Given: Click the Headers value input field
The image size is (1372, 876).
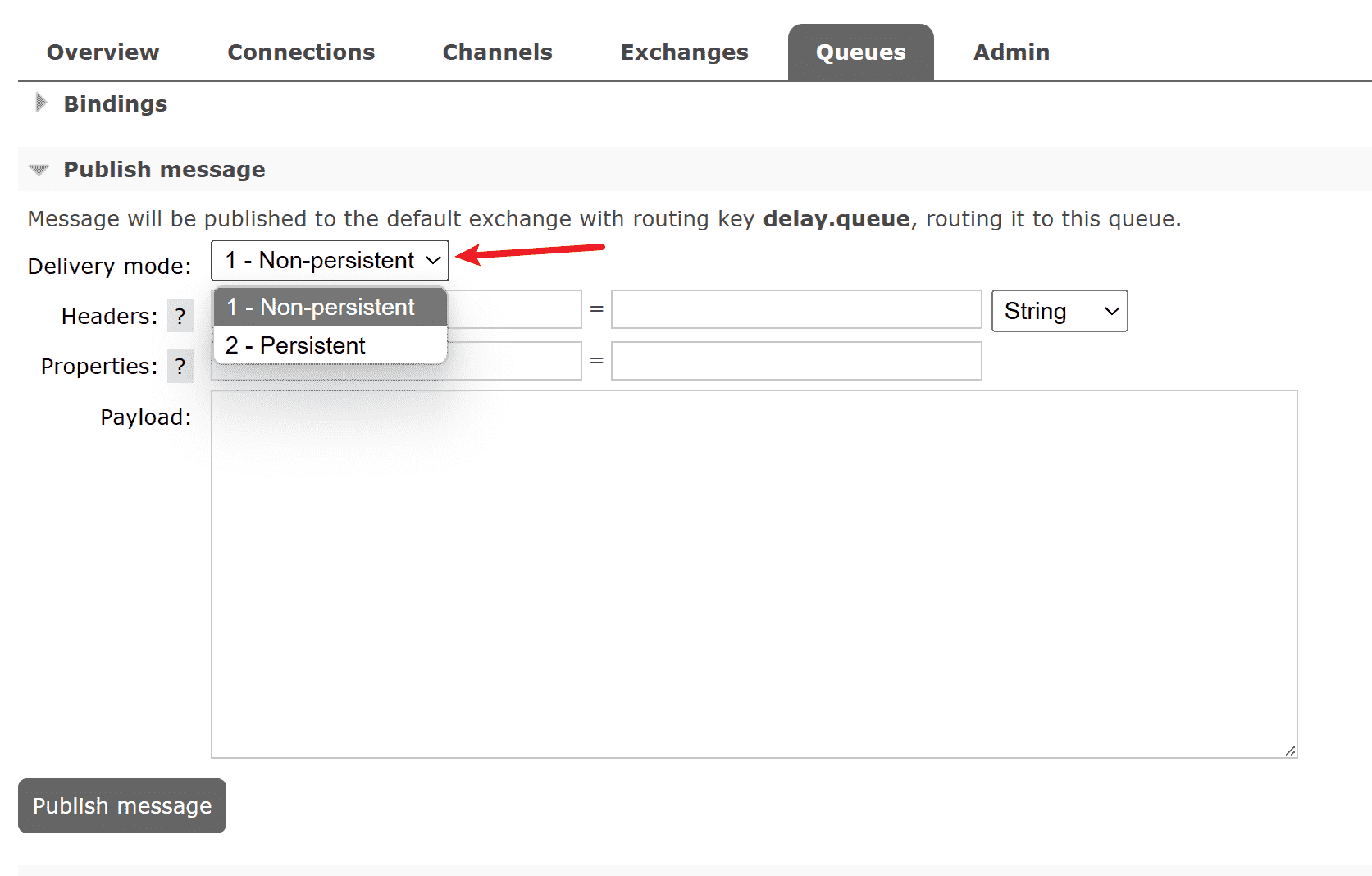Looking at the screenshot, I should 795,310.
